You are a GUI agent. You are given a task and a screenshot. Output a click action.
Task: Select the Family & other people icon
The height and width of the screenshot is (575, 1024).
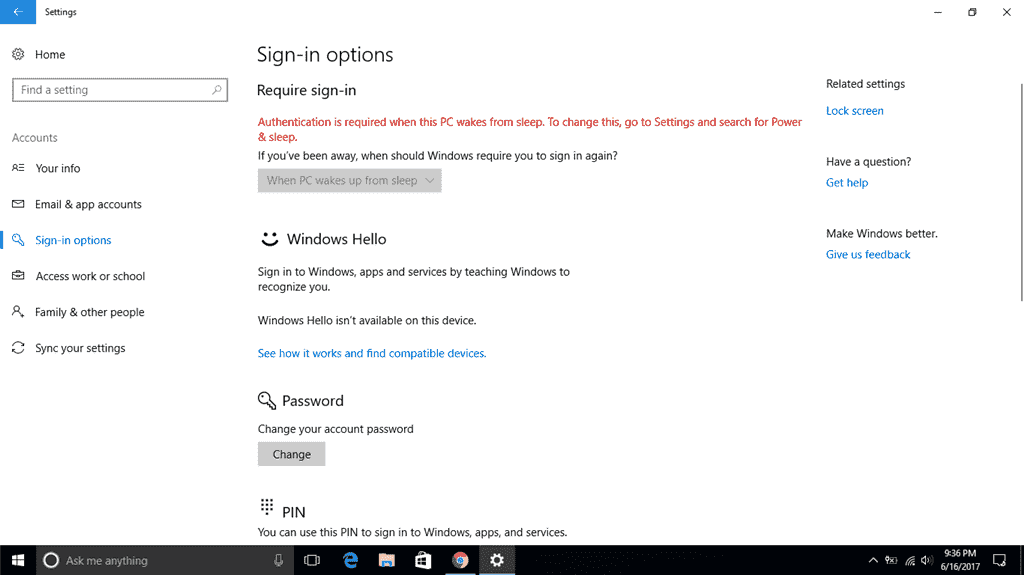pyautogui.click(x=18, y=312)
